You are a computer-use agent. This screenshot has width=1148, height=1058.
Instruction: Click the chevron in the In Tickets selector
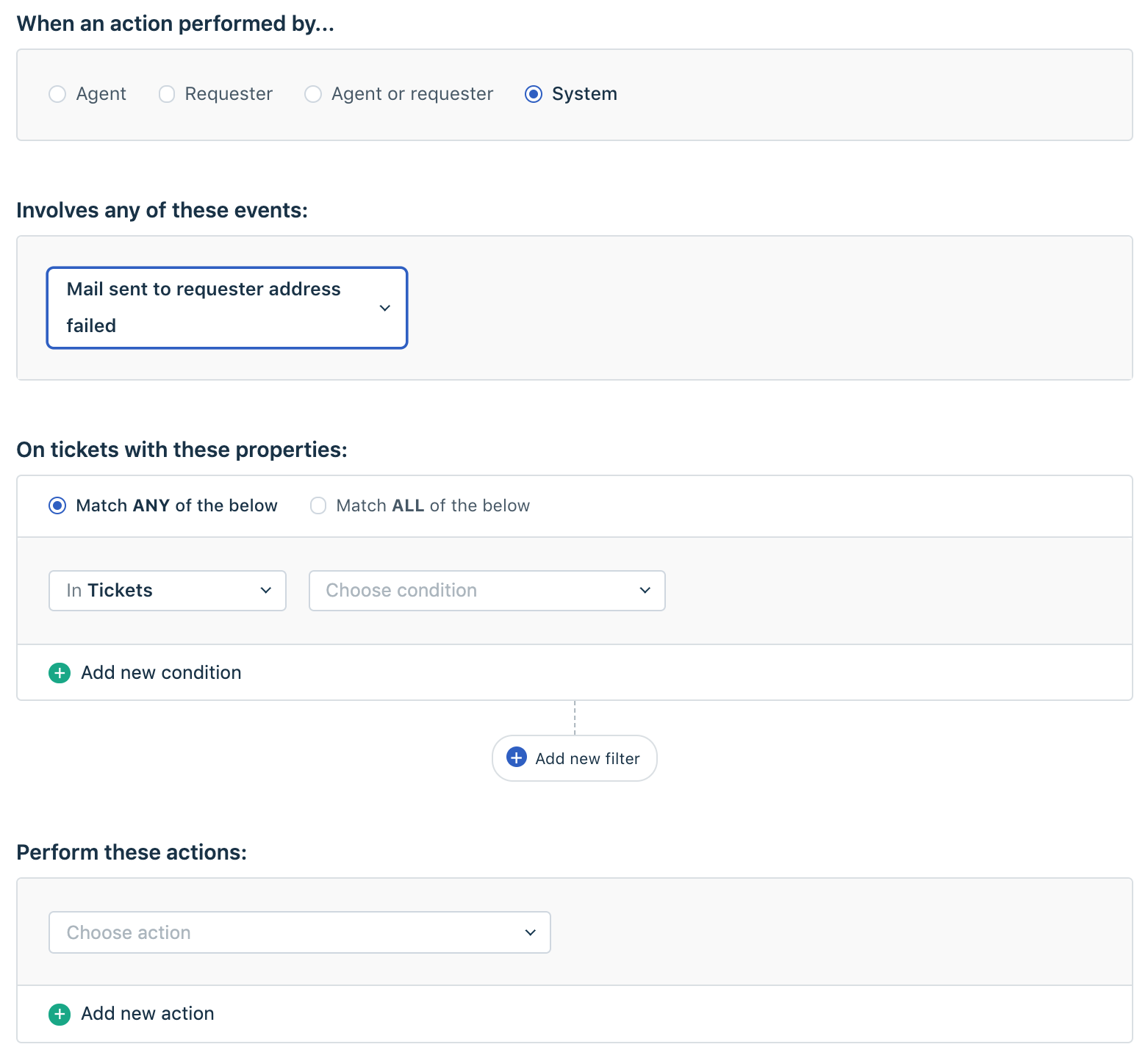coord(266,591)
